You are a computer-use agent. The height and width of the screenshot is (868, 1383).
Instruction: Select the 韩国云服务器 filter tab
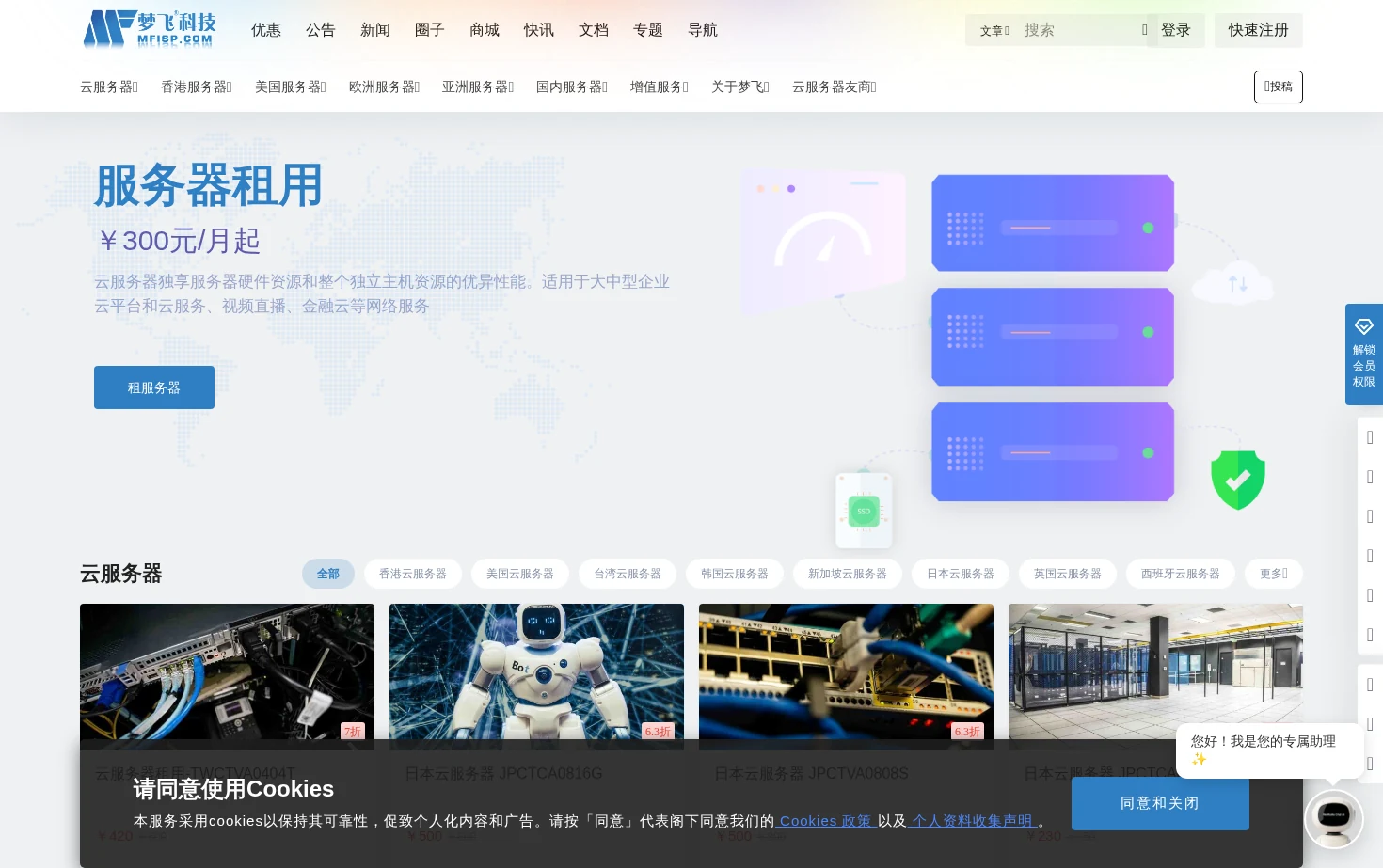(x=735, y=574)
